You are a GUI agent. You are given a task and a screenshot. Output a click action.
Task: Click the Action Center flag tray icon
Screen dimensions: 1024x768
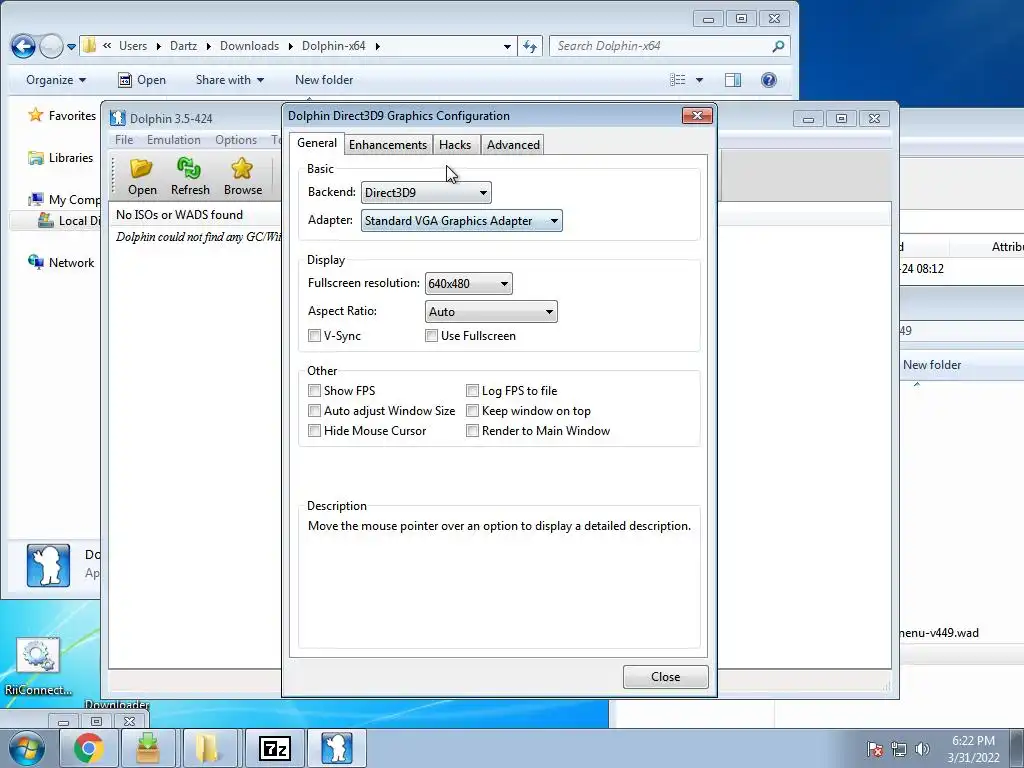tap(874, 749)
